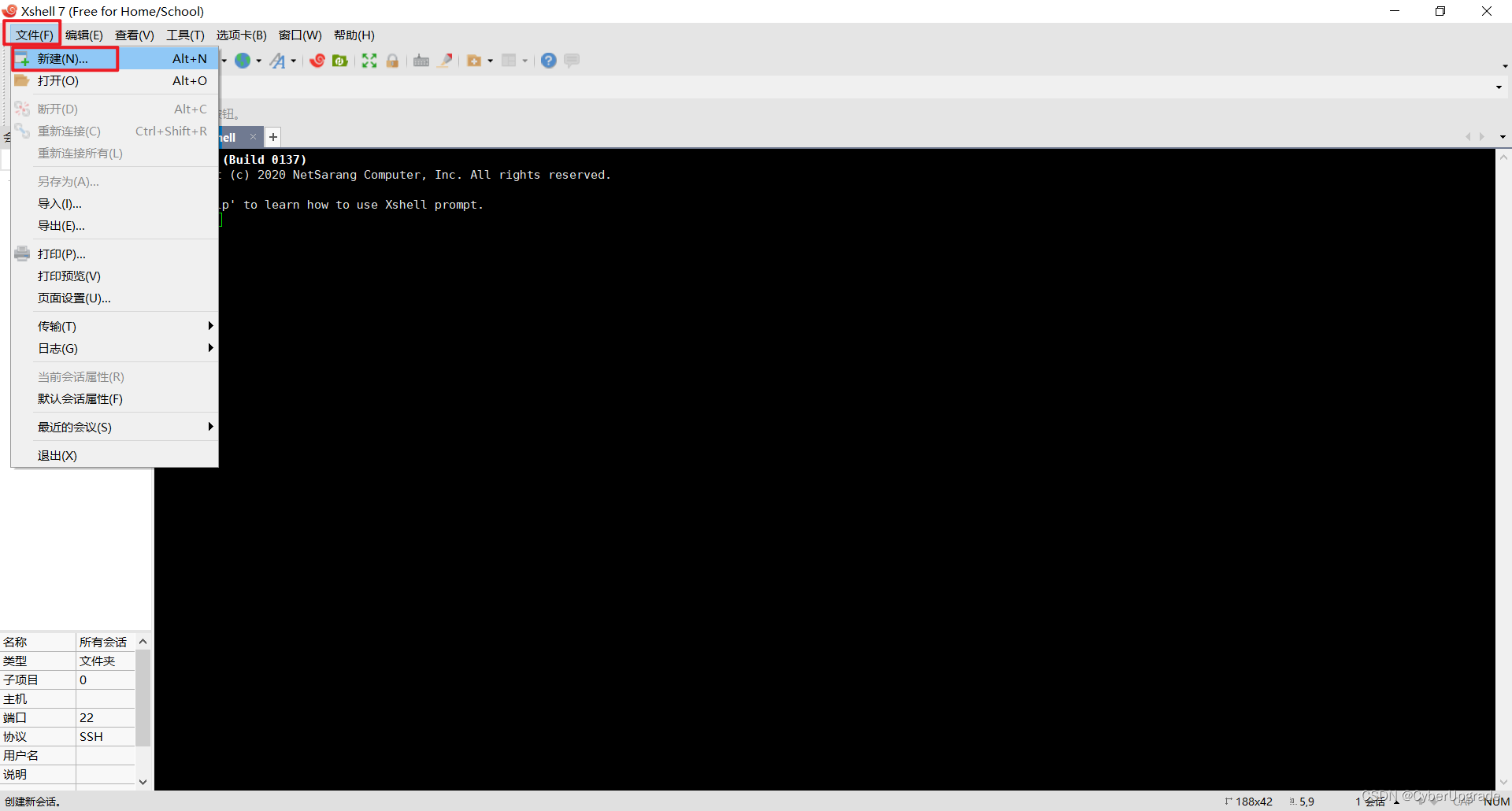Open dropdown arrow next to globe icon
The width and height of the screenshot is (1512, 811).
click(259, 61)
